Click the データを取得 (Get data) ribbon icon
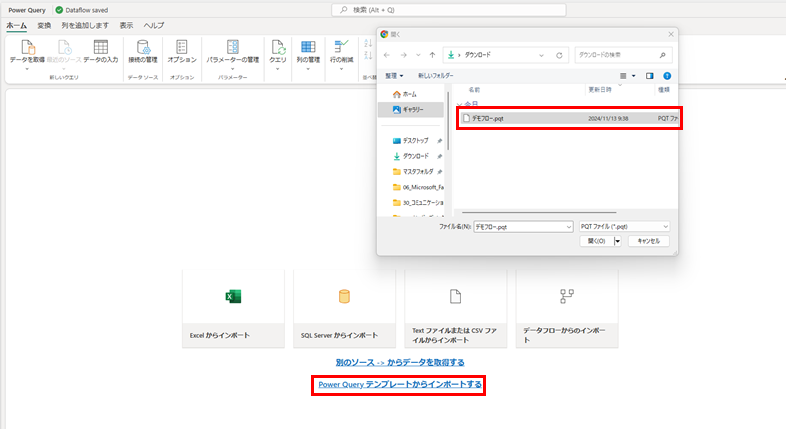This screenshot has width=786, height=429. tap(28, 47)
